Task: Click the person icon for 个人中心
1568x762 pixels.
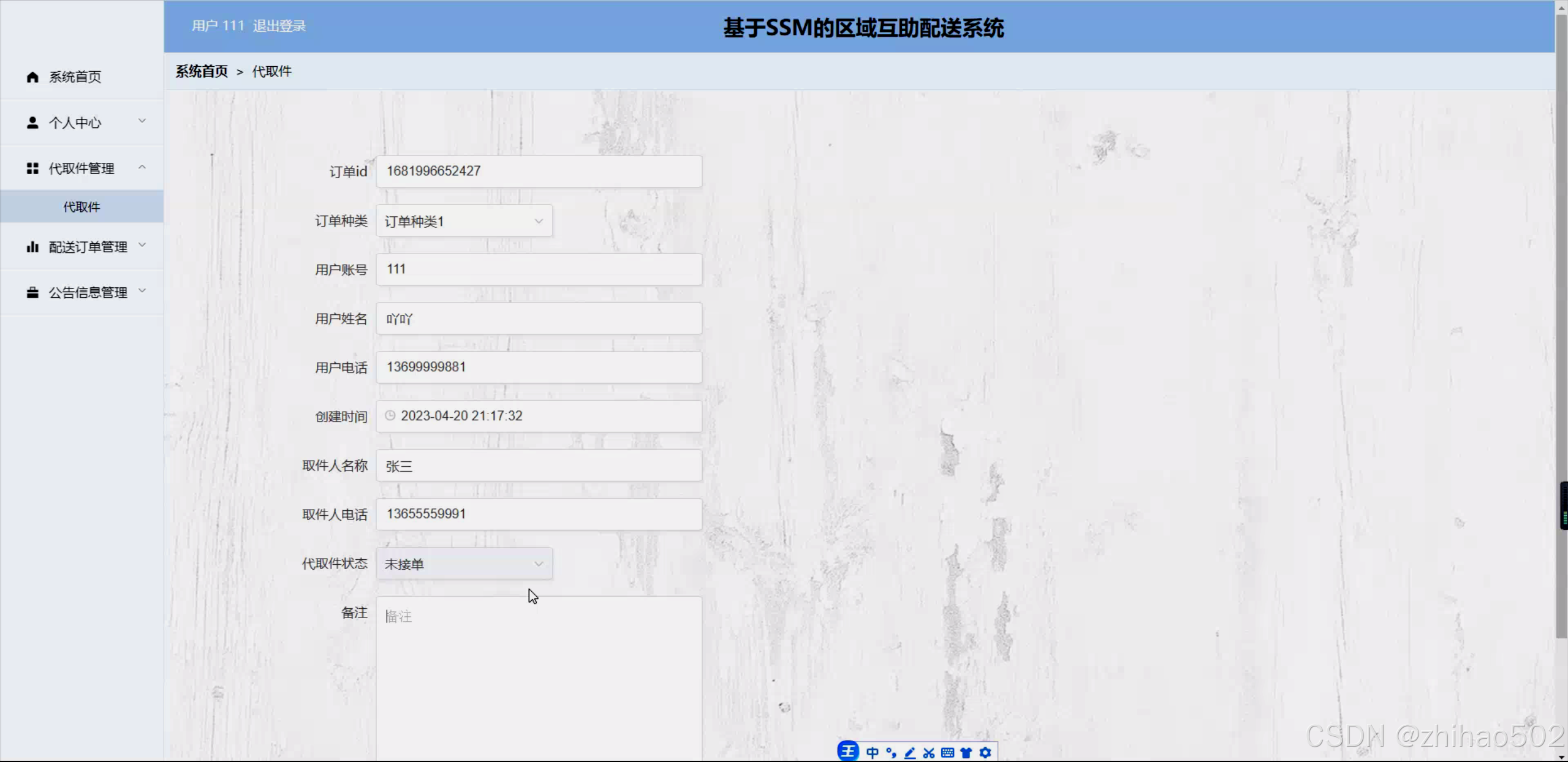Action: click(32, 123)
